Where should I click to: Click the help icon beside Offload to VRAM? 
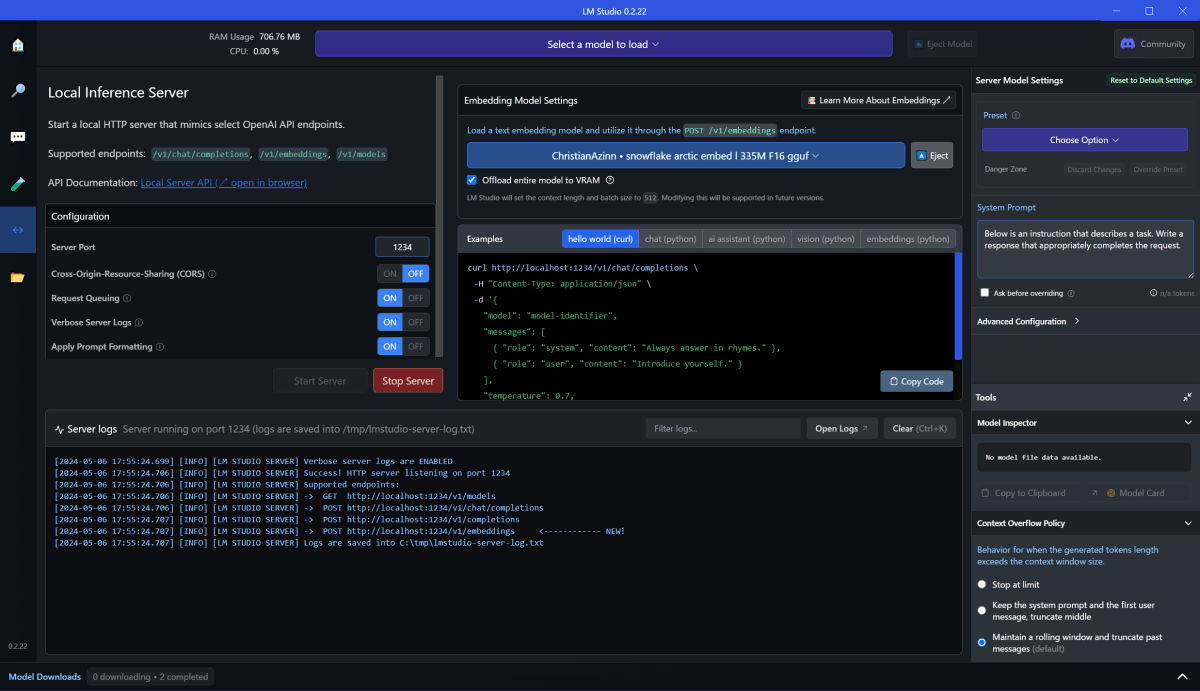coord(610,180)
